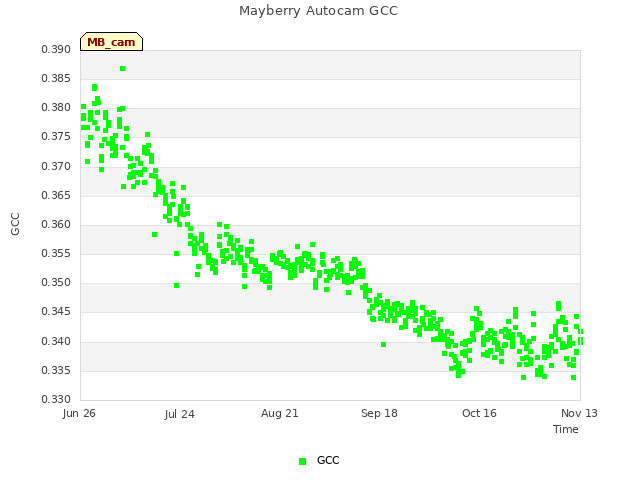
Task: Click the isolated data point near 0.350 in July
Action: pos(176,285)
